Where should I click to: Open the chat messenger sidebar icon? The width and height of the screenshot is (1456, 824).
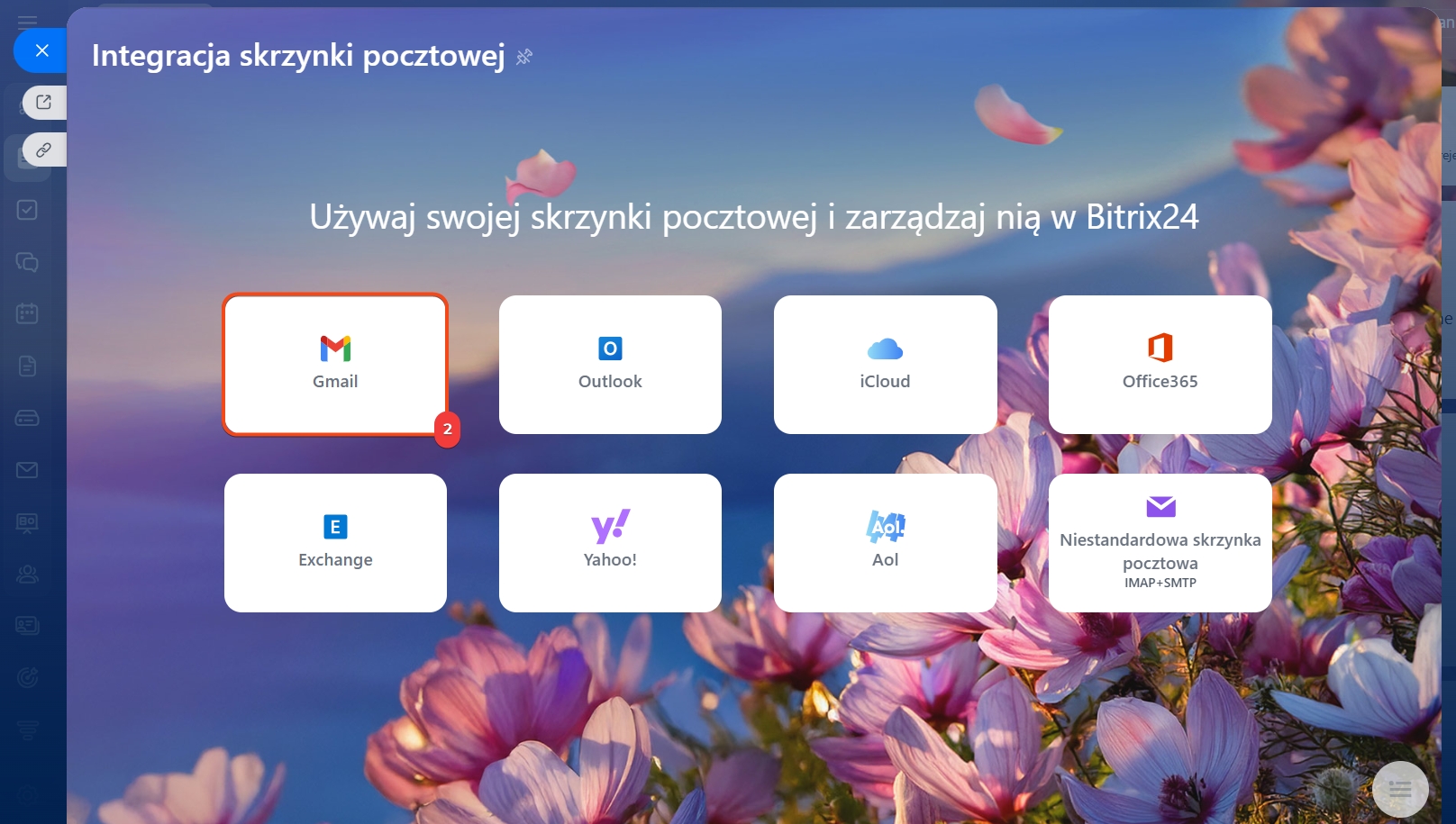coord(27,262)
